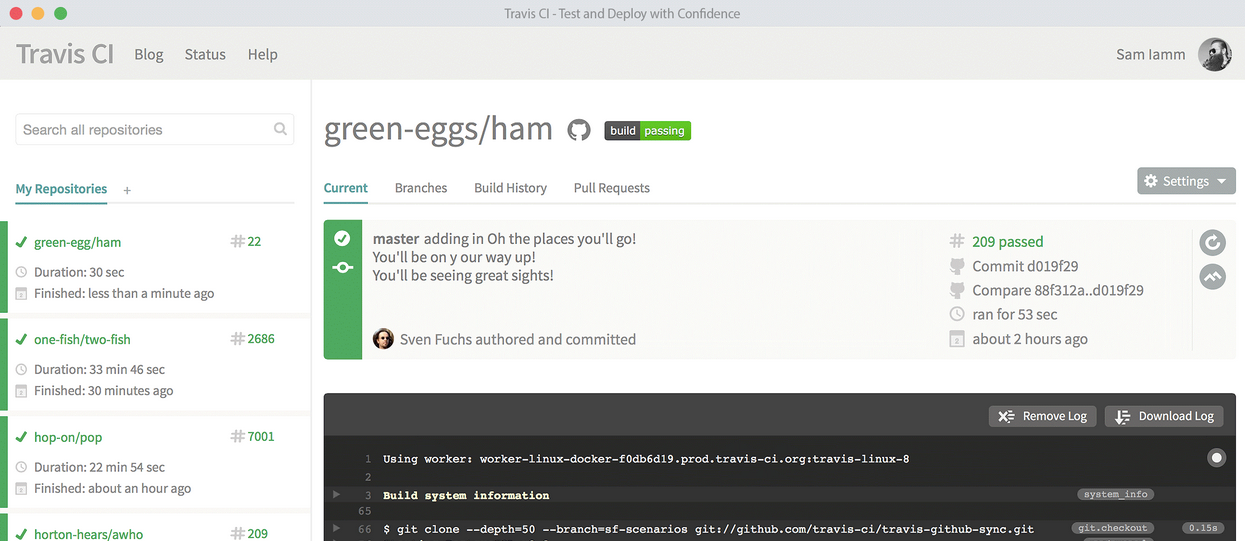
Task: Click the build passing badge
Action: click(647, 131)
